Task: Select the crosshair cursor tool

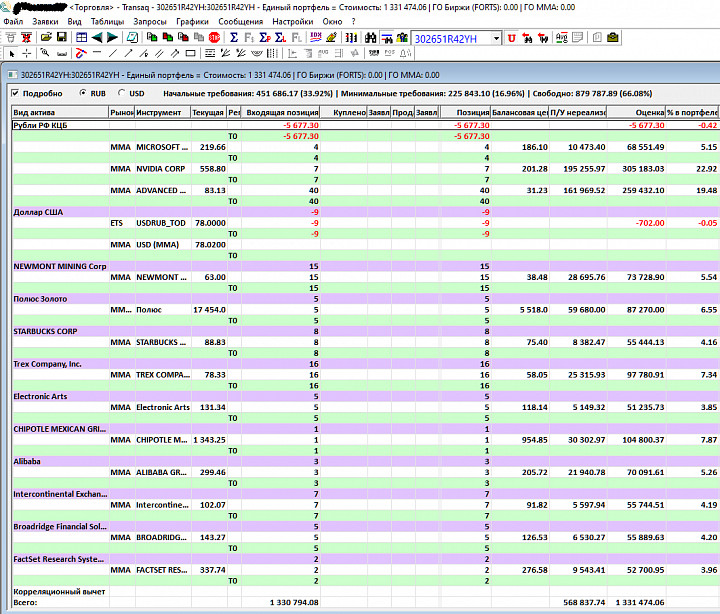Action: (x=27, y=54)
